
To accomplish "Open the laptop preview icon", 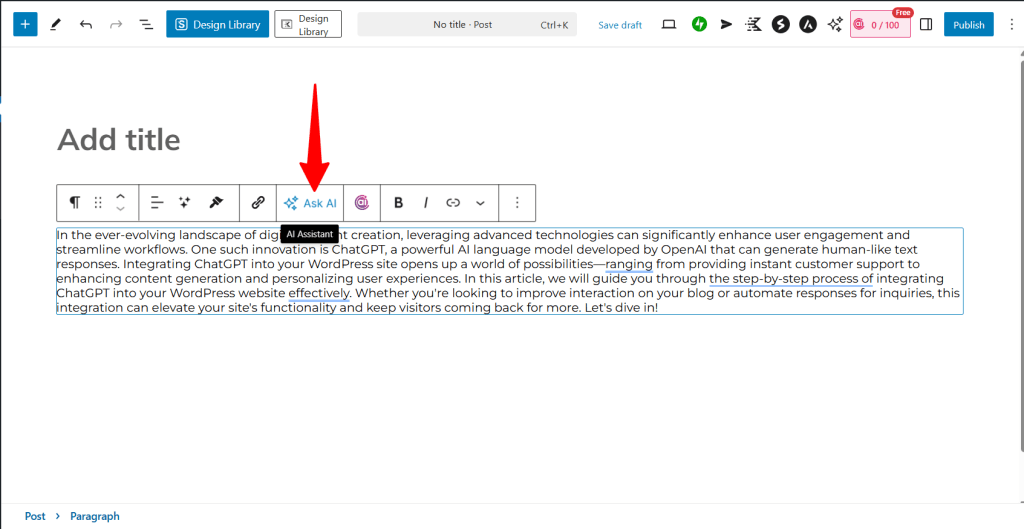I will click(669, 25).
